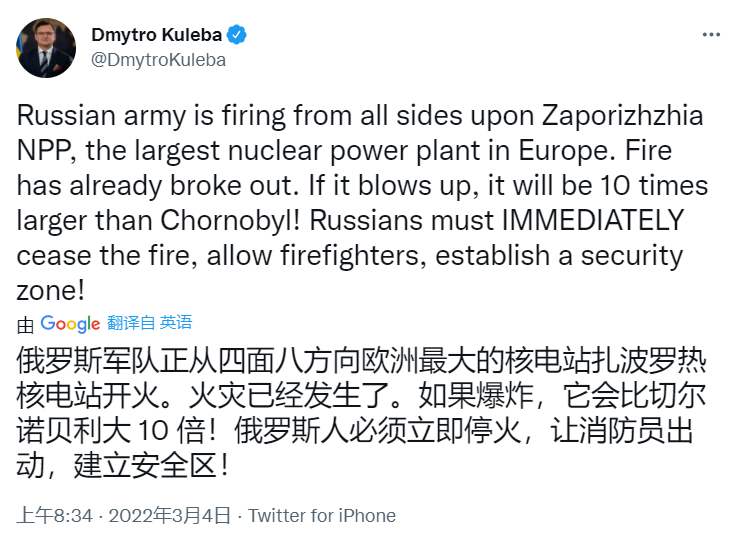Image resolution: width=743 pixels, height=538 pixels.
Task: Click the word Europe in the tweet
Action: pyautogui.click(x=563, y=151)
